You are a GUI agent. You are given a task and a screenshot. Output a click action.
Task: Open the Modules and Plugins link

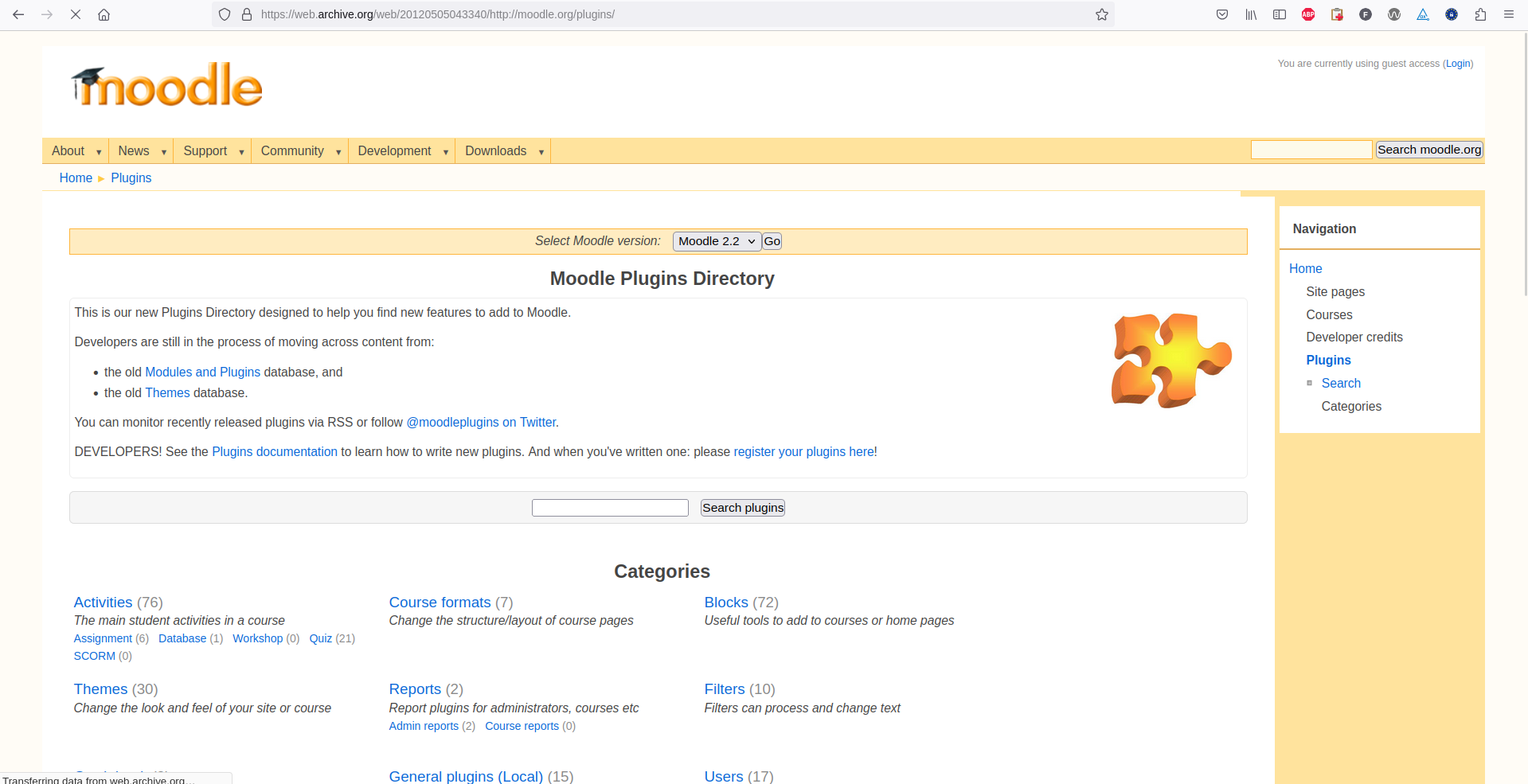pos(202,372)
